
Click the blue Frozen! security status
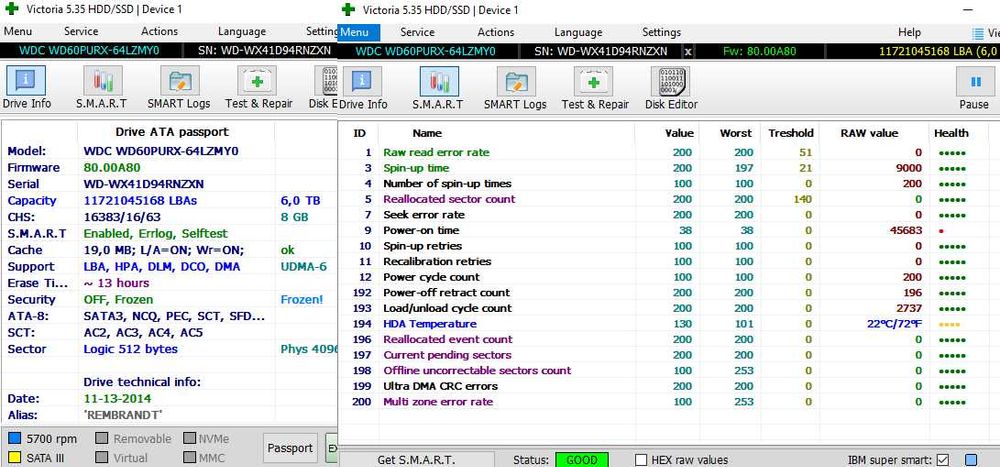(302, 299)
